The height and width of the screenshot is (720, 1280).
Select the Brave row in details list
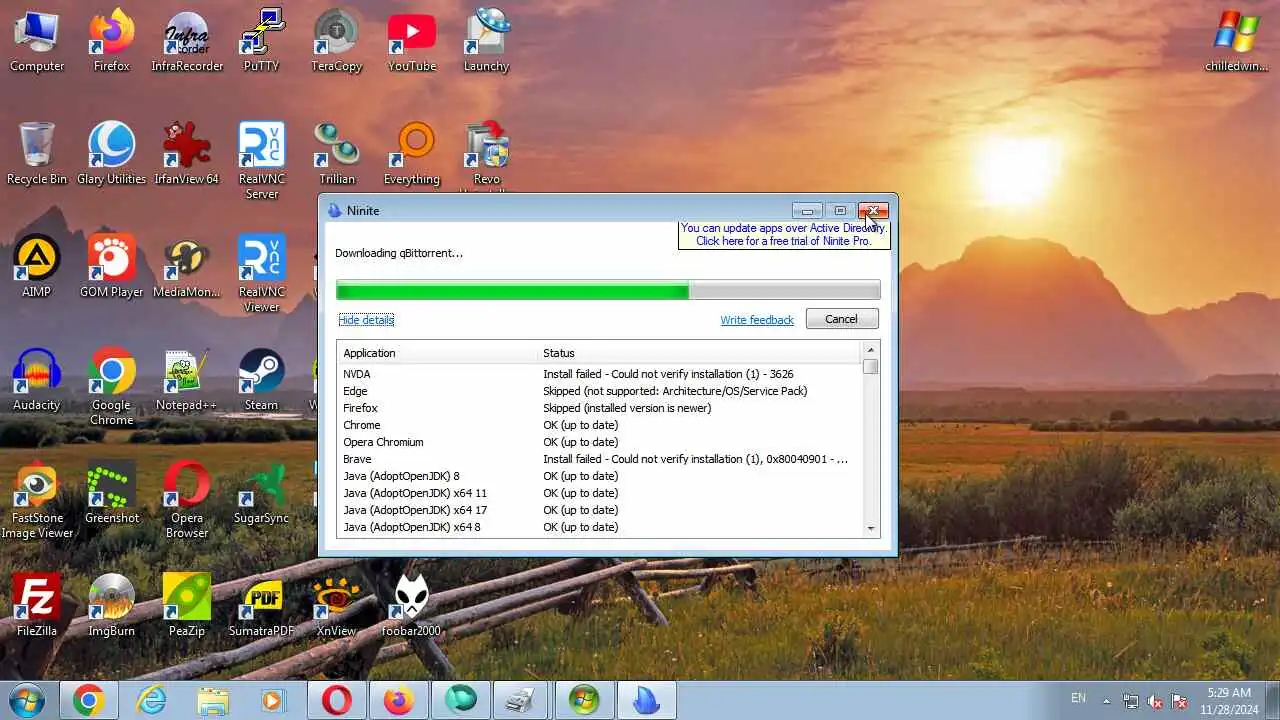click(599, 459)
